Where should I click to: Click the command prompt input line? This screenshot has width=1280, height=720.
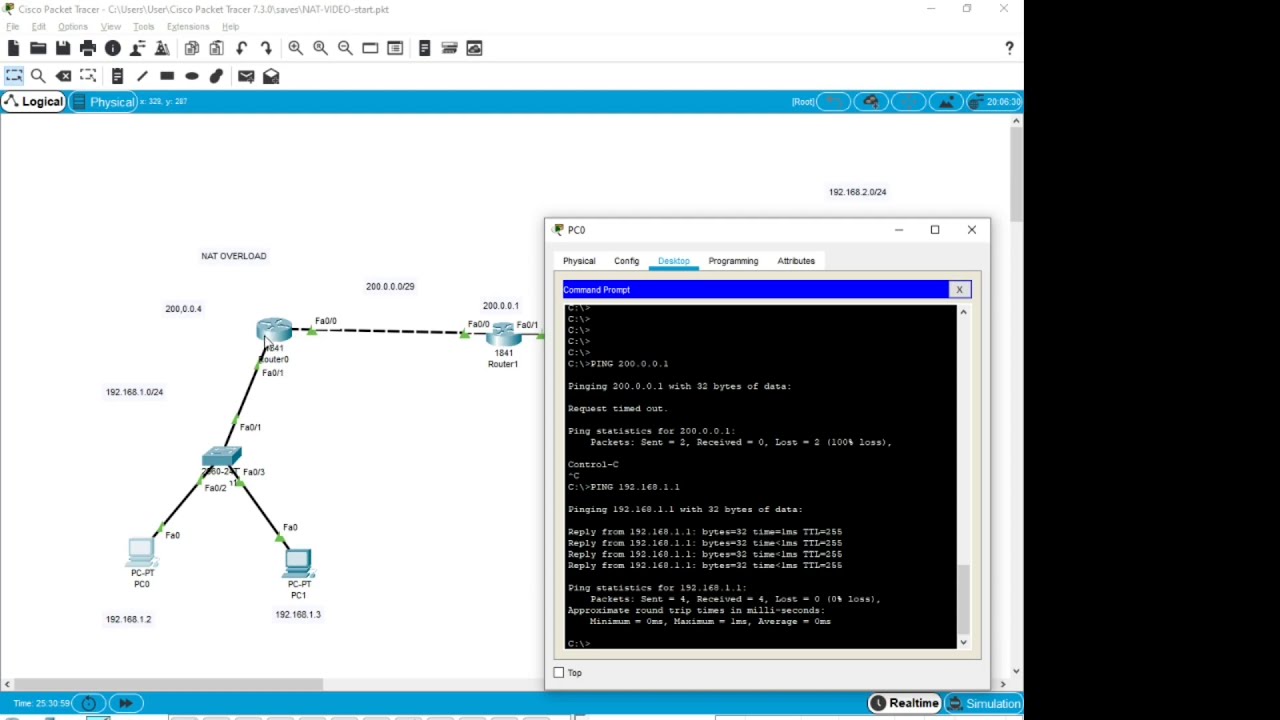point(760,643)
